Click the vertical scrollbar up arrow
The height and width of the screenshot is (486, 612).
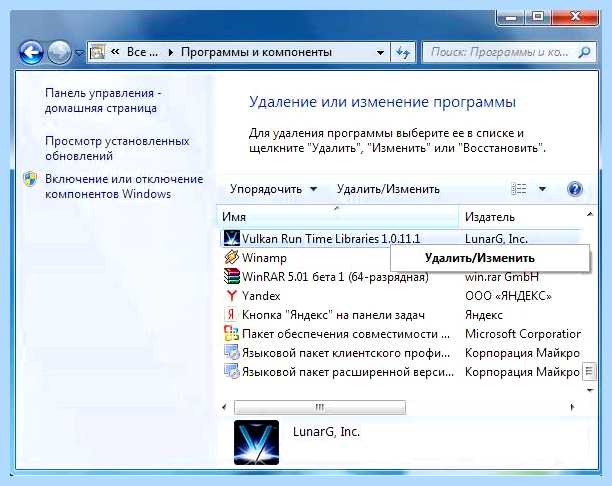pos(590,214)
